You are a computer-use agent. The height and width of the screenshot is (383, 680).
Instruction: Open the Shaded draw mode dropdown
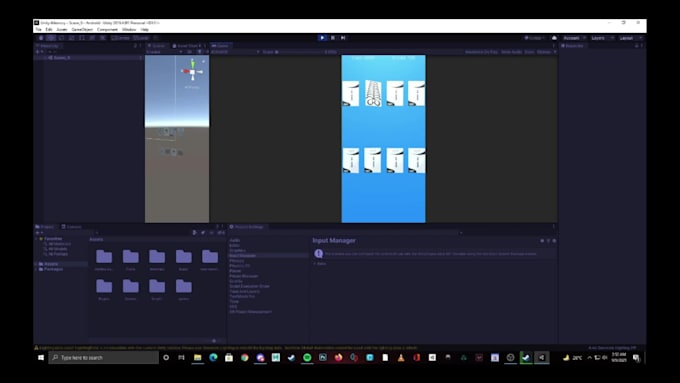point(164,52)
